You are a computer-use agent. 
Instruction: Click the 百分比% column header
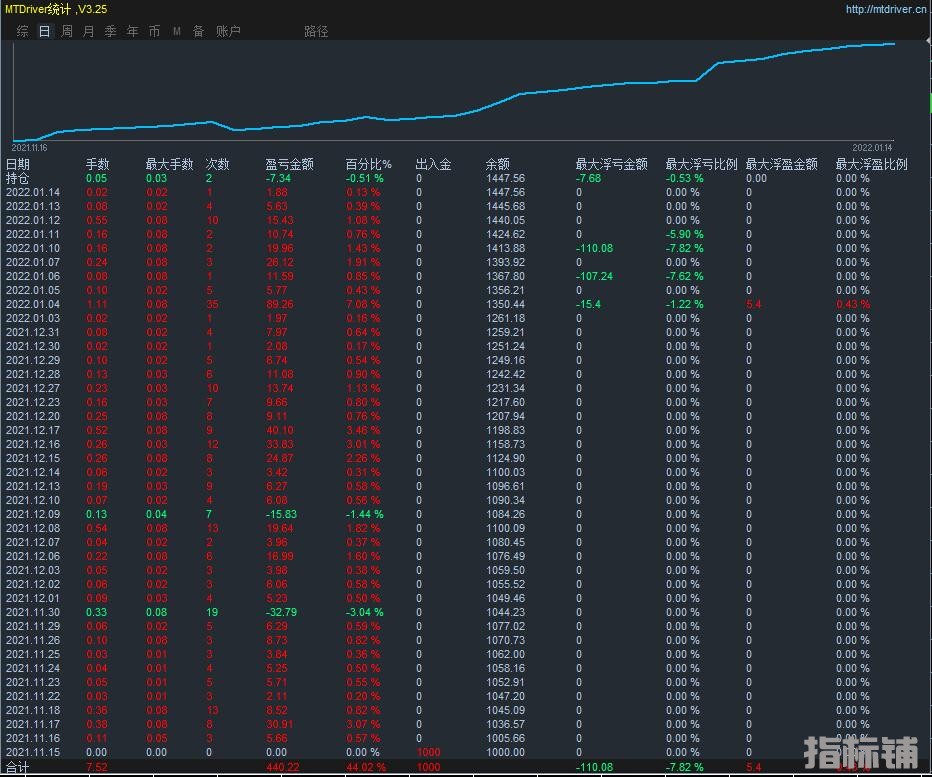coord(369,164)
